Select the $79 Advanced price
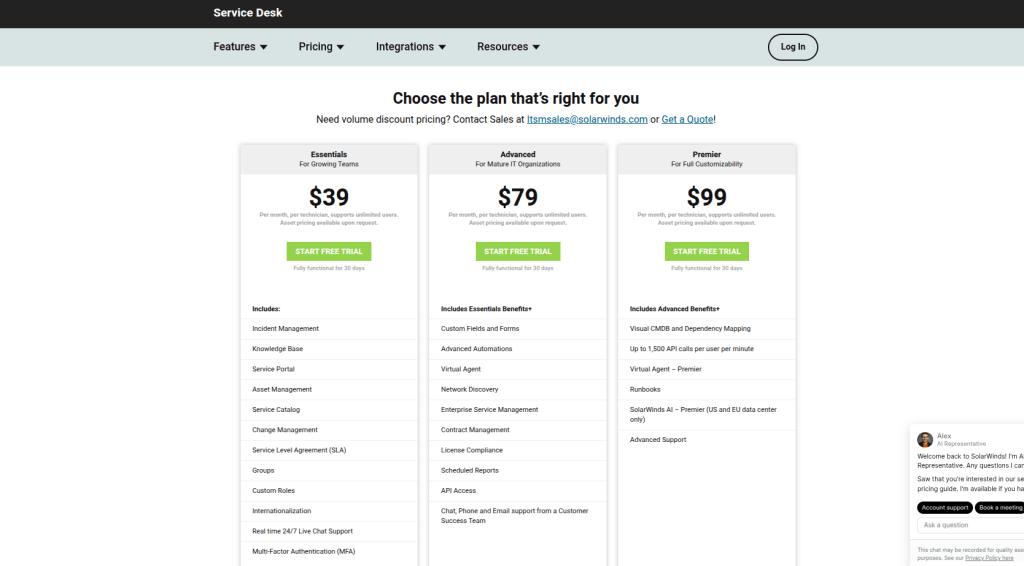Viewport: 1024px width, 566px height. (x=517, y=197)
